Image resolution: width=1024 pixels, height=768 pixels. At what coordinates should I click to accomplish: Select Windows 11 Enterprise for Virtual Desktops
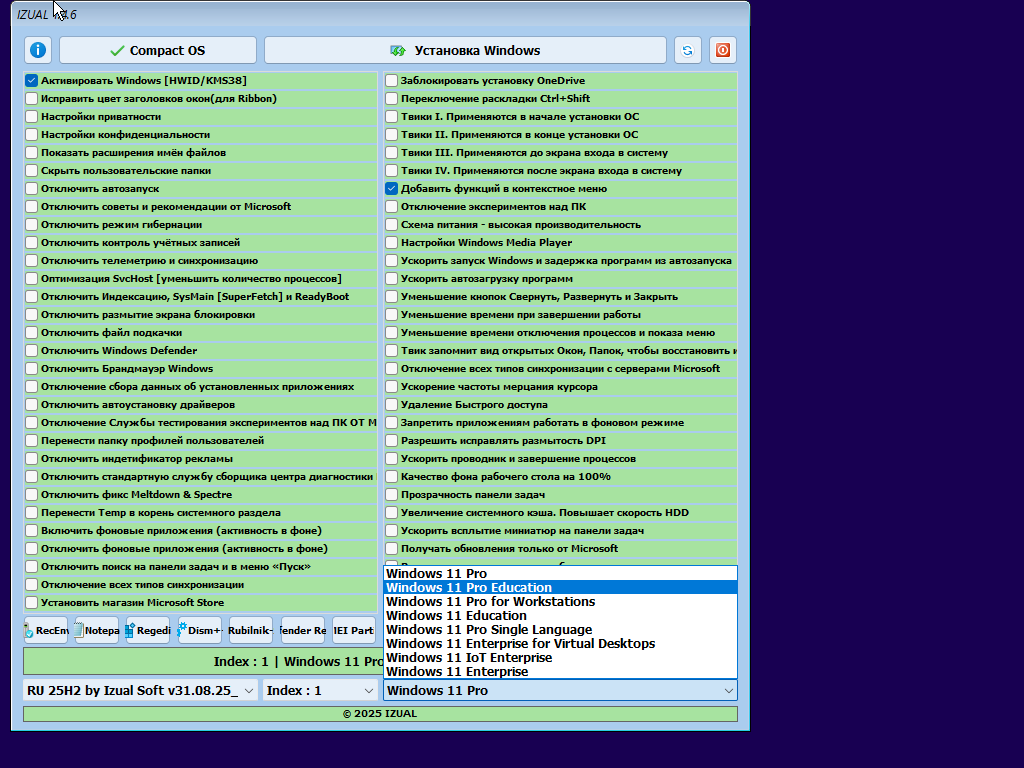point(560,644)
